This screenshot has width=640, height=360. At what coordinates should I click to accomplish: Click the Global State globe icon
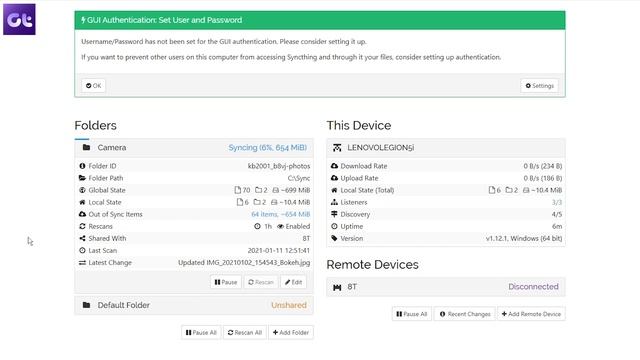[x=82, y=190]
